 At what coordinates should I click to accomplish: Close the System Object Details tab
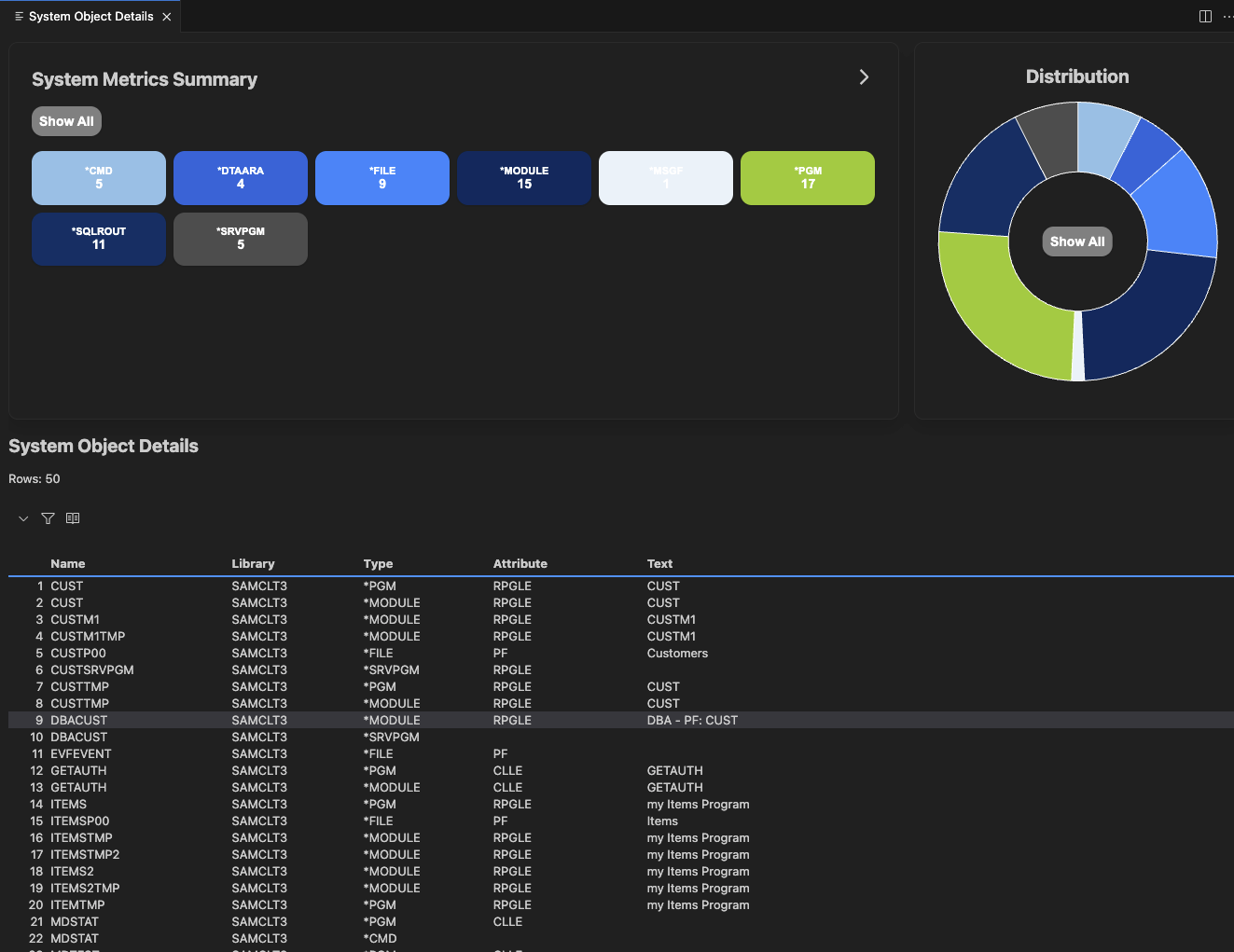tap(167, 17)
